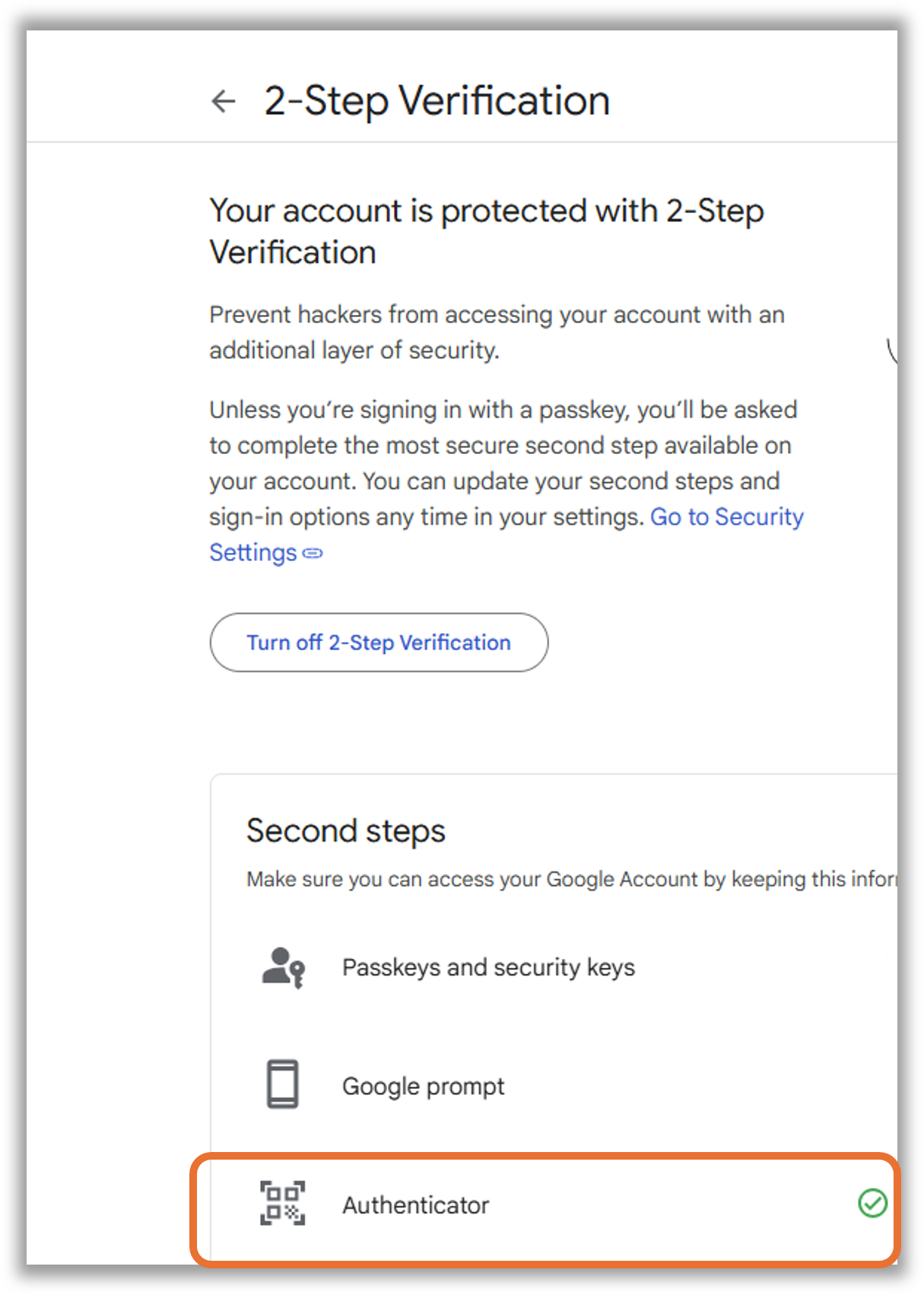Click the chain link icon after Settings
The image size is (924, 1295).
point(313,554)
